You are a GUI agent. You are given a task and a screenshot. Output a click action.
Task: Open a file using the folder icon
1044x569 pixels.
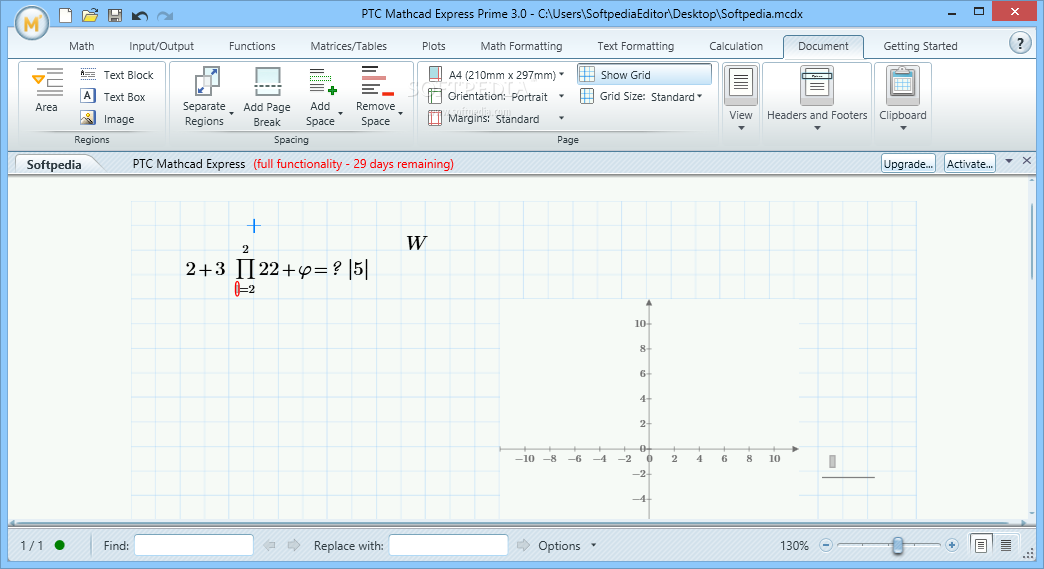pos(90,15)
